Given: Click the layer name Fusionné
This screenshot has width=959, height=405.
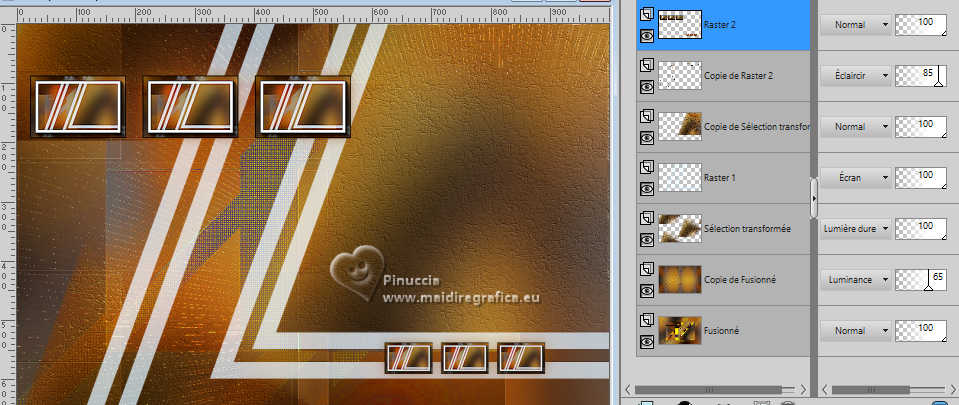Looking at the screenshot, I should click(x=722, y=331).
